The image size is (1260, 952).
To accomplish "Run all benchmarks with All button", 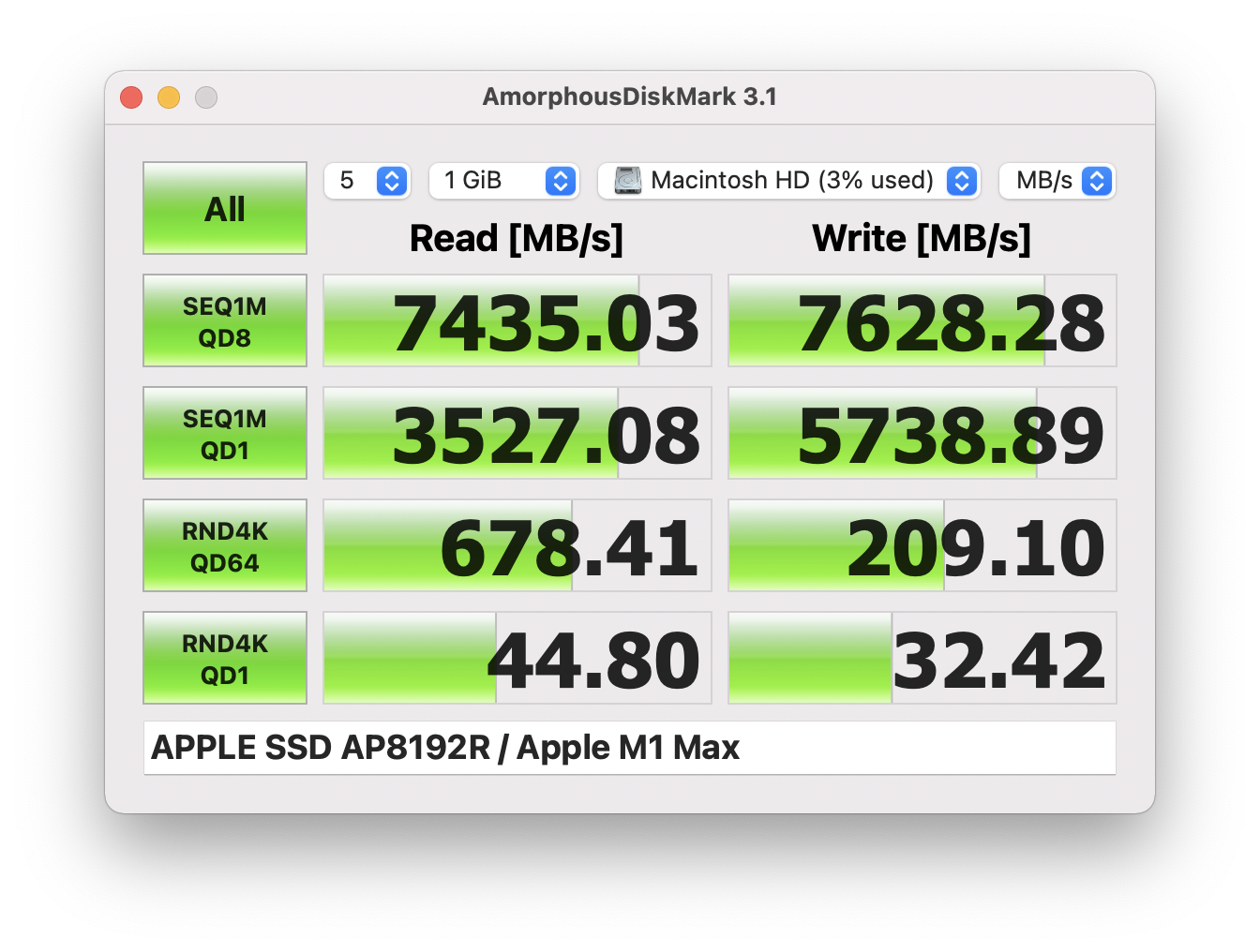I will pyautogui.click(x=225, y=208).
